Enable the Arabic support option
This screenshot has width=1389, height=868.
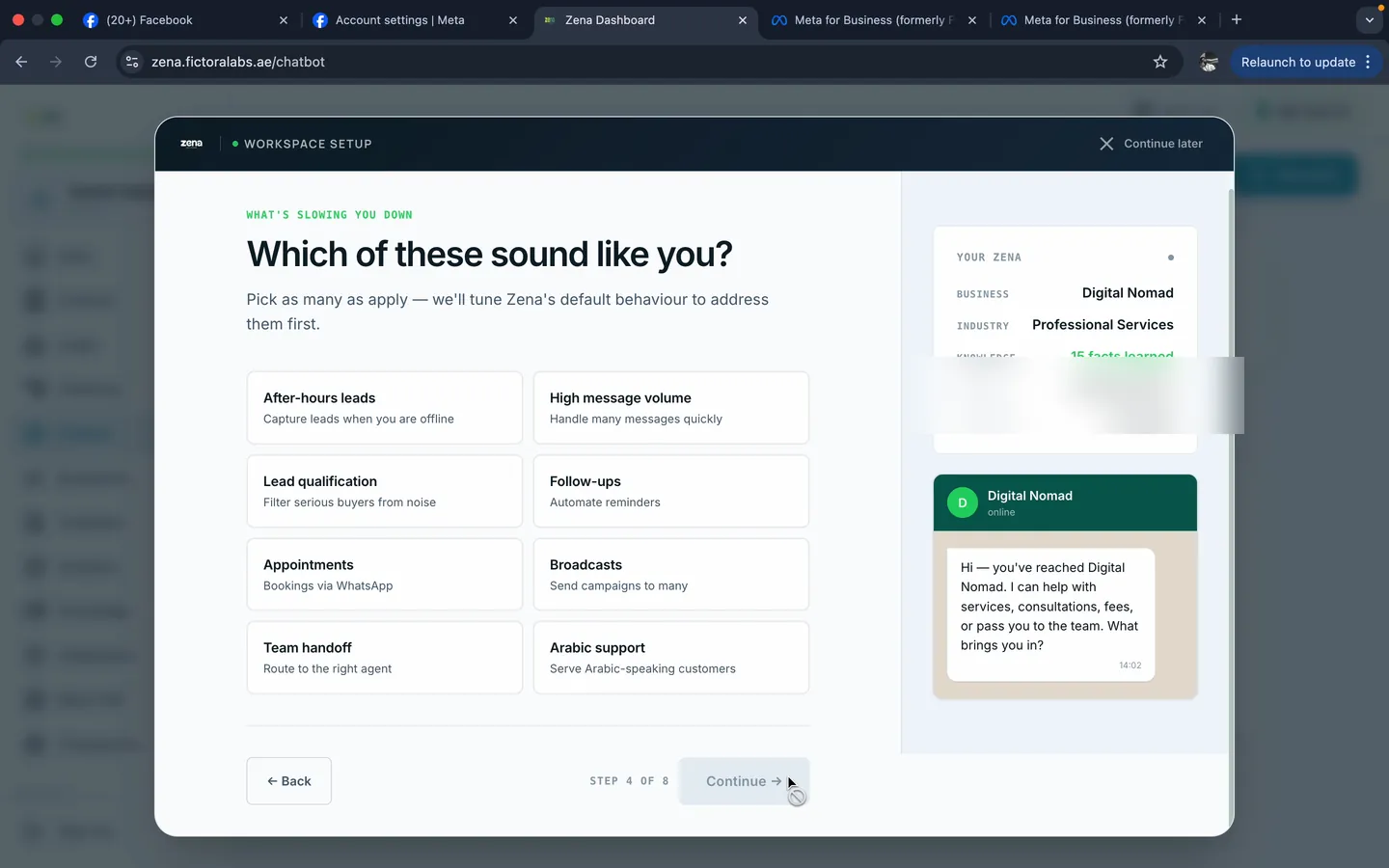tap(670, 658)
